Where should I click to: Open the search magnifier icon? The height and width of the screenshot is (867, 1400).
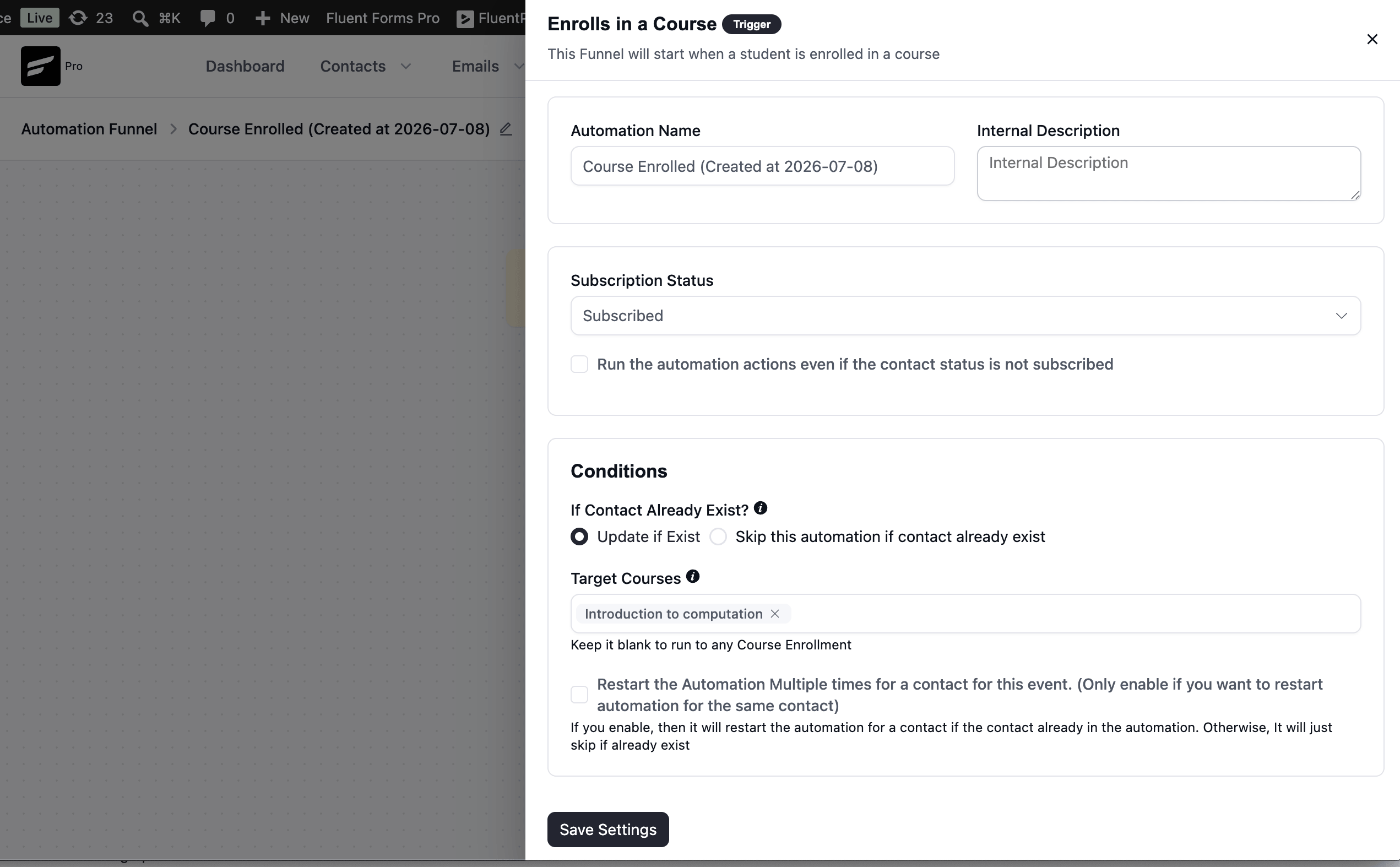(x=140, y=18)
